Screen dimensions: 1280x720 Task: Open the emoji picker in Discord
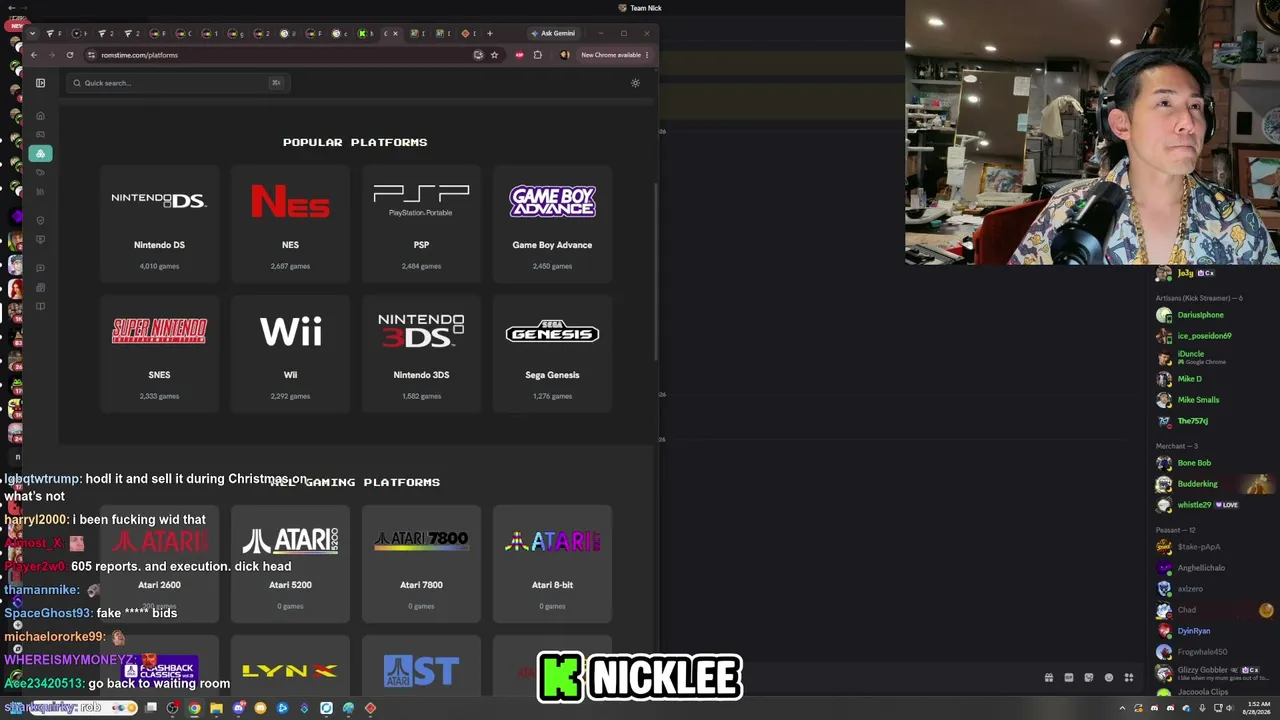pos(1109,678)
